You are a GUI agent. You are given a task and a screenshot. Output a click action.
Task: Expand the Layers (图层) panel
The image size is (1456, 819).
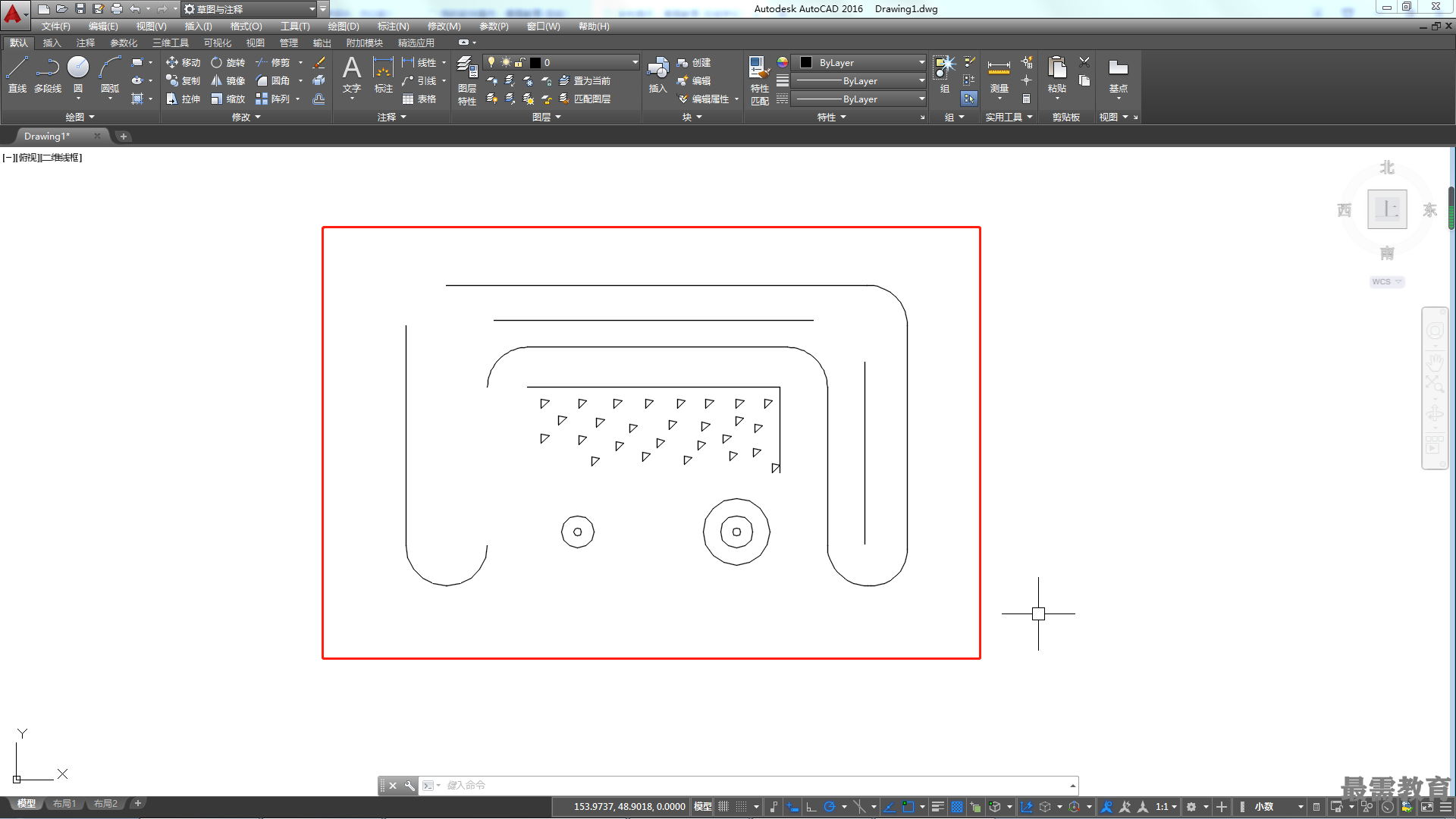point(546,117)
